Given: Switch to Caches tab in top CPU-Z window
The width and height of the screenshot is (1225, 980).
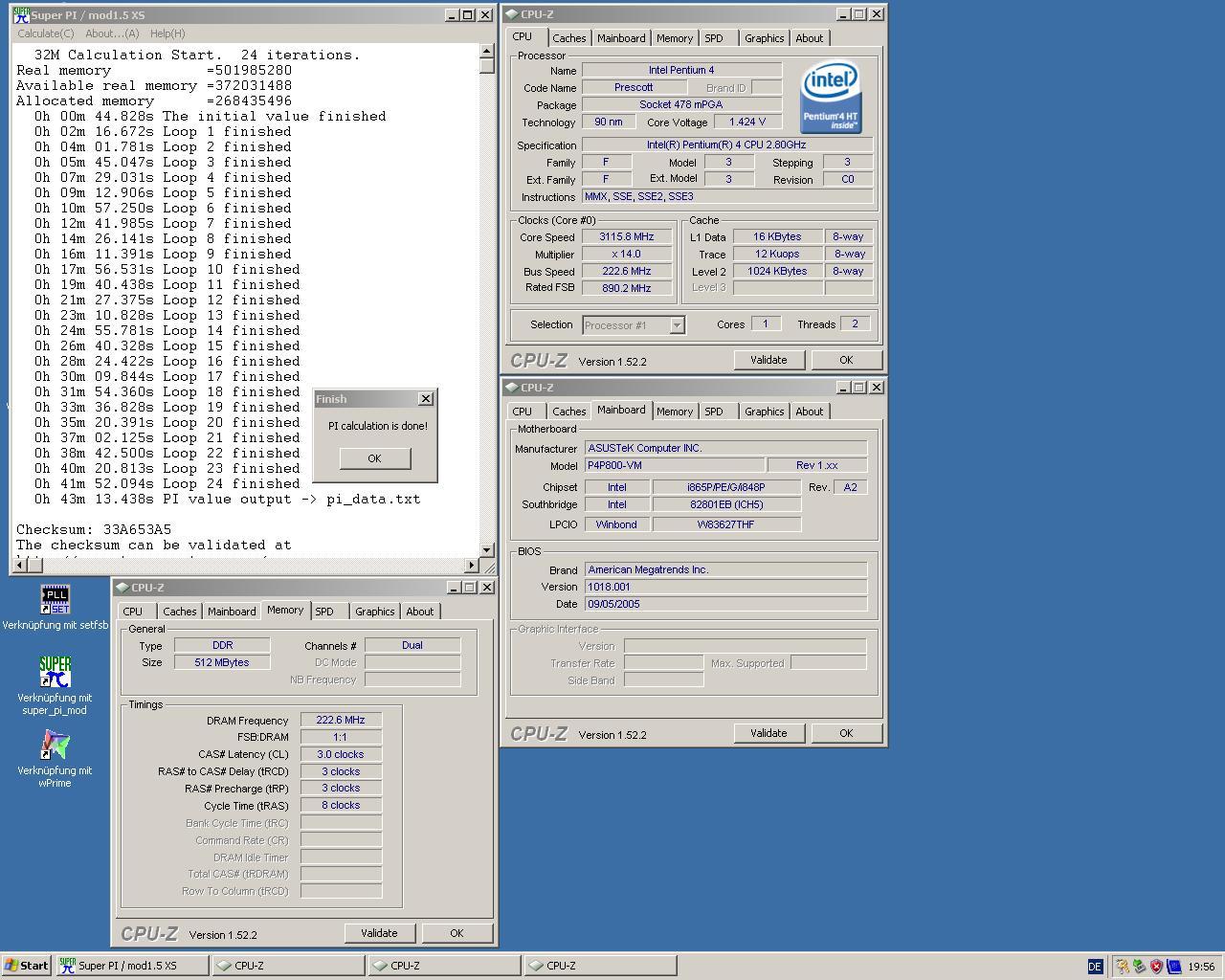Looking at the screenshot, I should (x=568, y=38).
